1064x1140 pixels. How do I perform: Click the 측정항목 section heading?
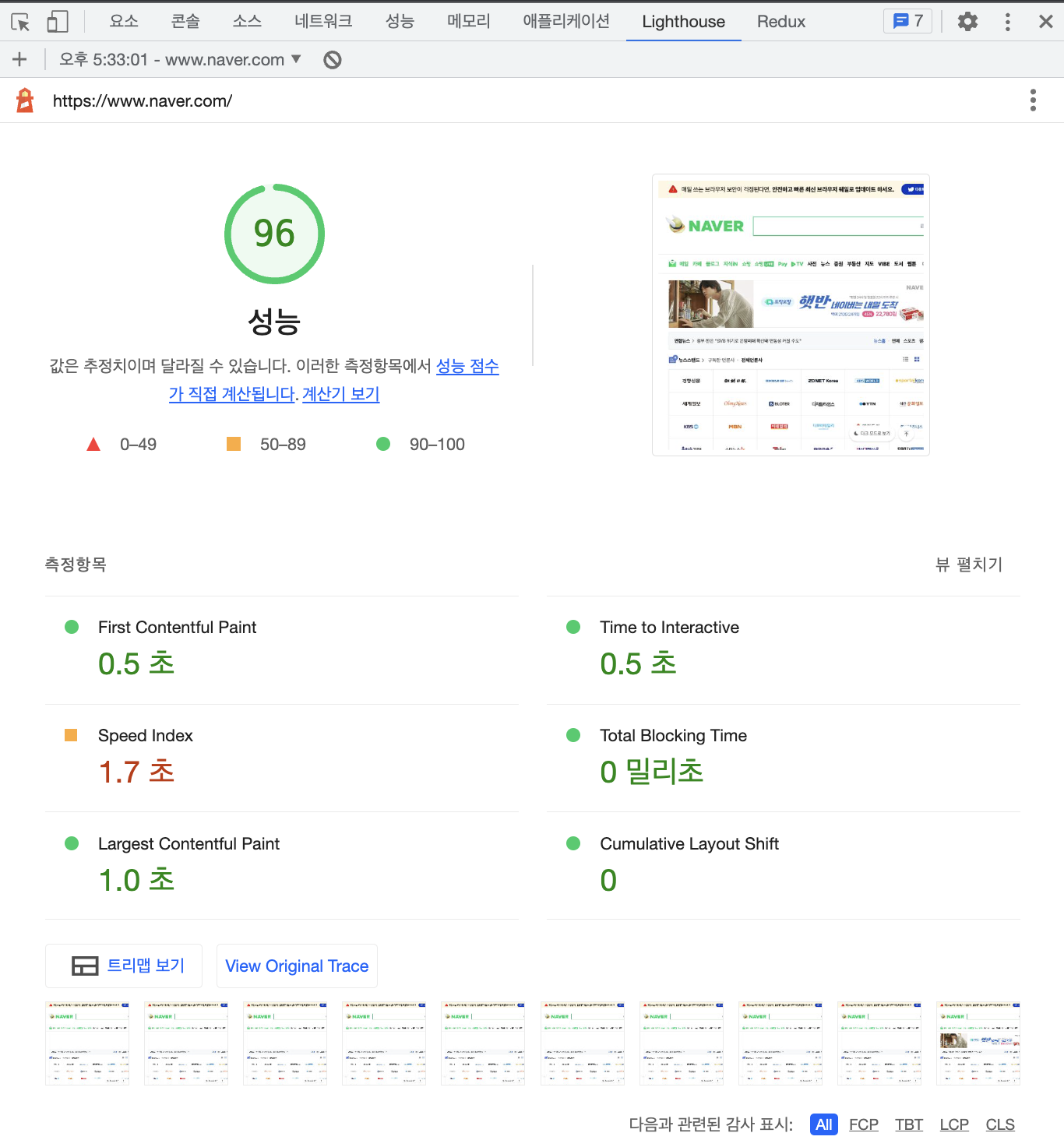pyautogui.click(x=76, y=565)
